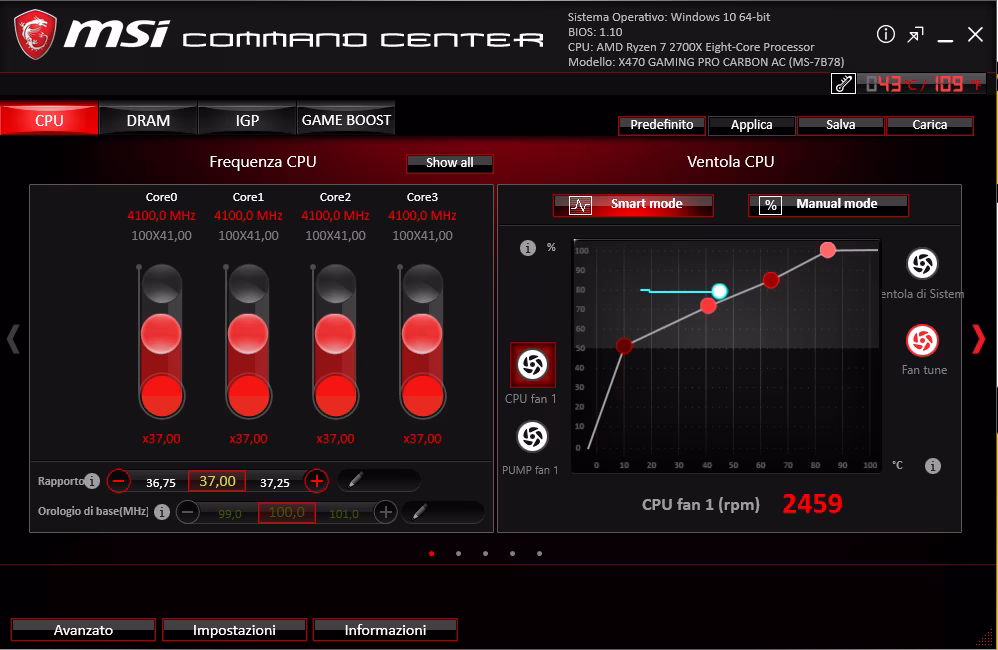The image size is (998, 650).
Task: Click the thermometer temperature icon
Action: [x=843, y=83]
